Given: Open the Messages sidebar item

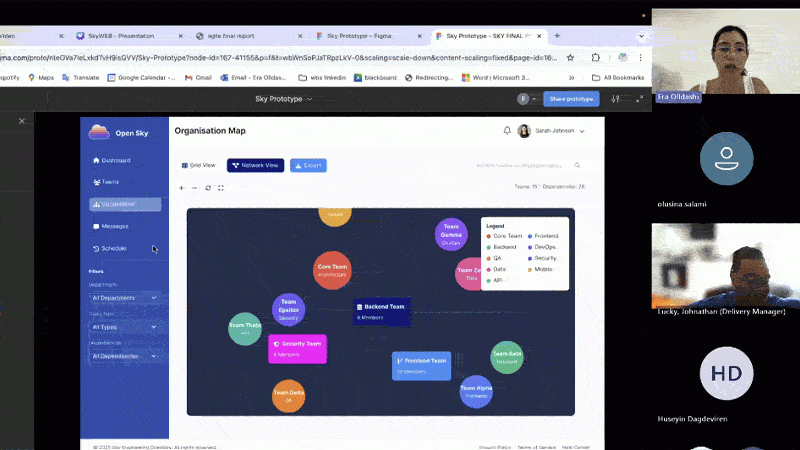Looking at the screenshot, I should (111, 226).
